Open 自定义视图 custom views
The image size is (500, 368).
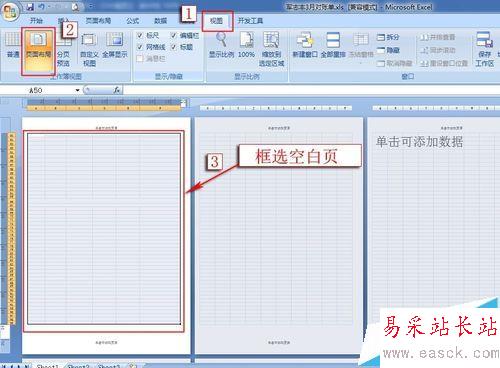pos(89,49)
